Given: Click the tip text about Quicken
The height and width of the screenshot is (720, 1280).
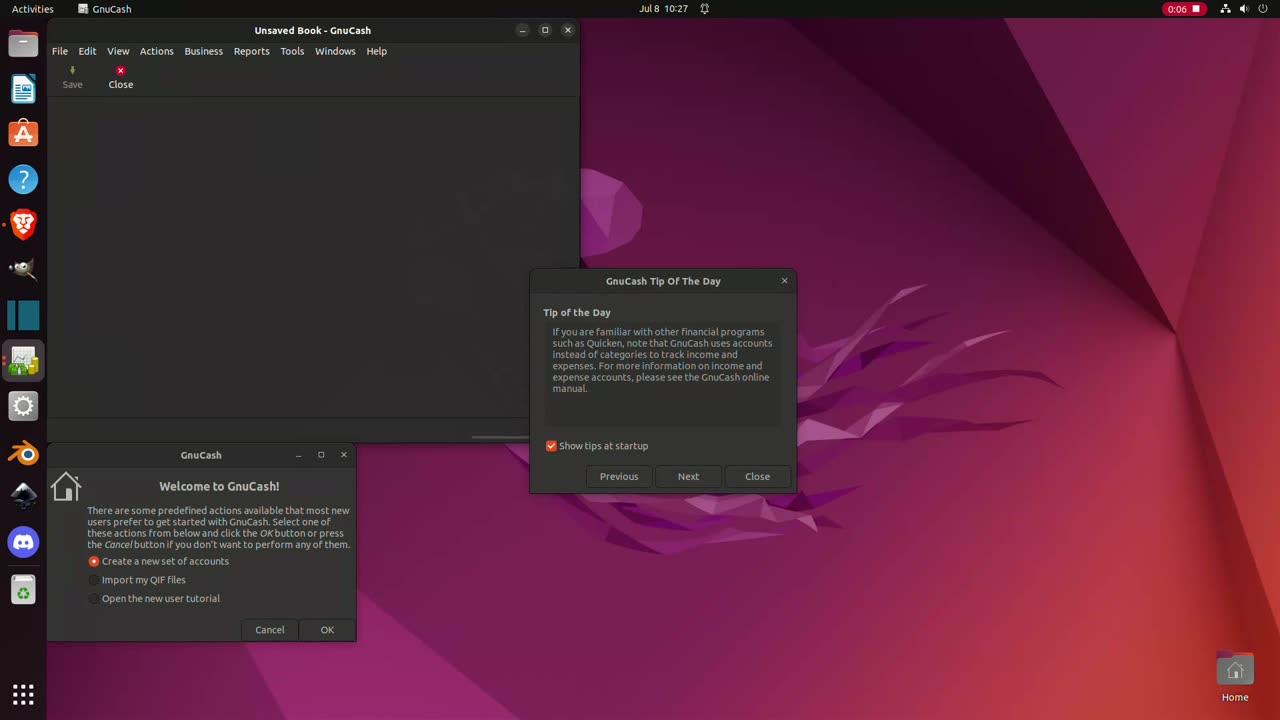Looking at the screenshot, I should [x=662, y=360].
